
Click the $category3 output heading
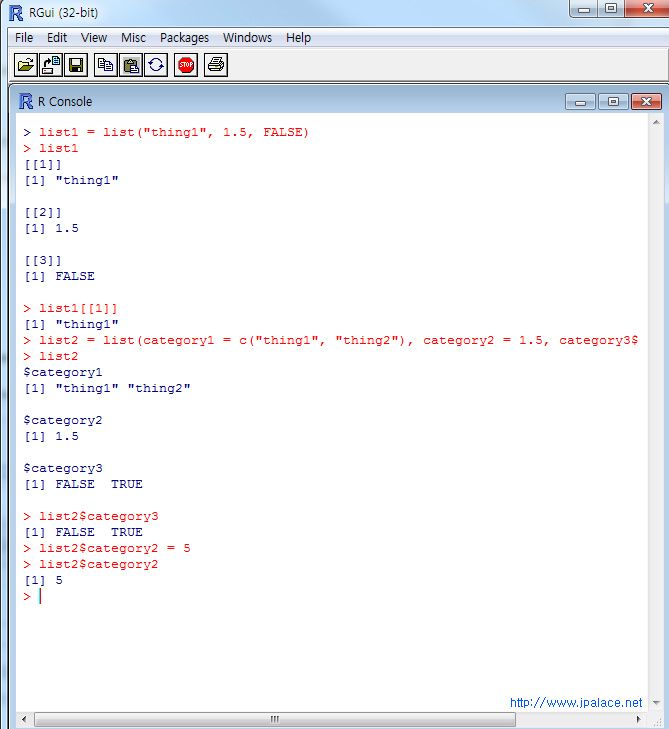[x=63, y=469]
